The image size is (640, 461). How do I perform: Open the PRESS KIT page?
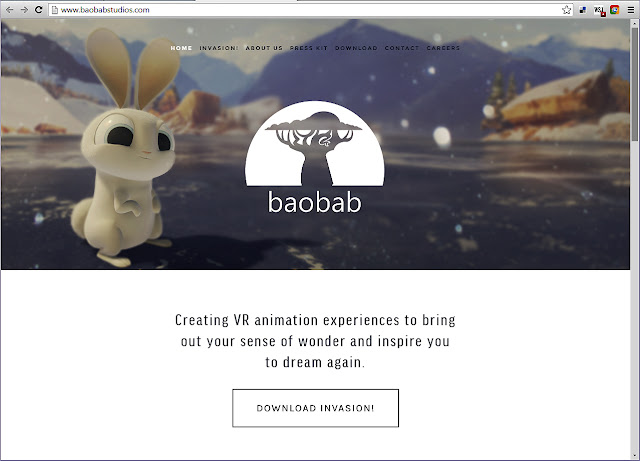309,48
